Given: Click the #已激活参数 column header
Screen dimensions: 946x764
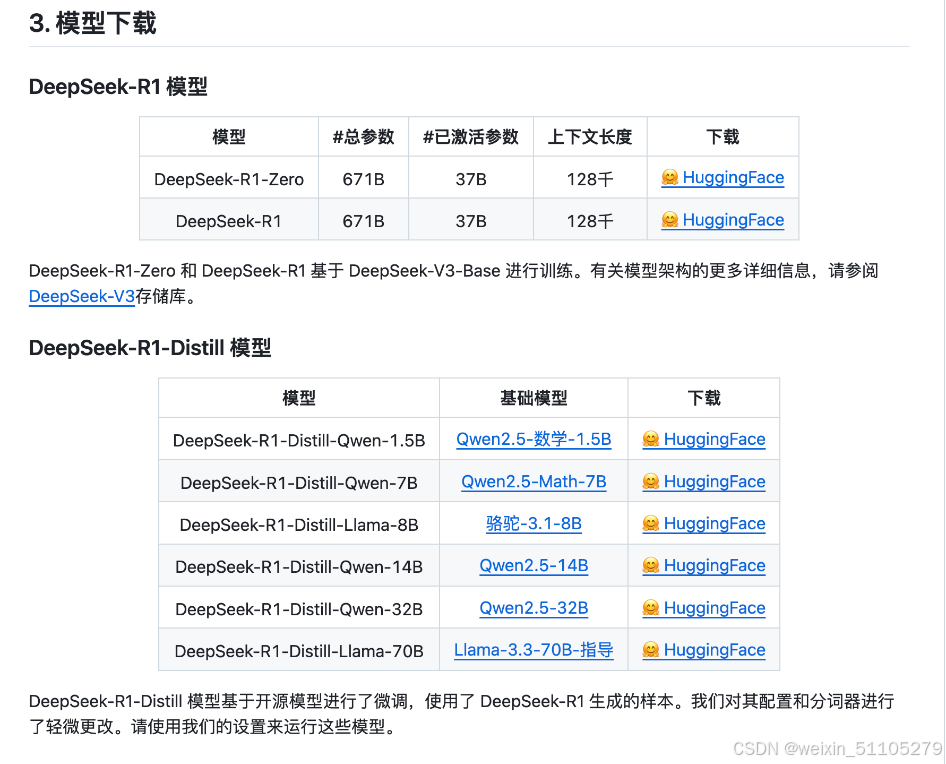Looking at the screenshot, I should 471,137.
